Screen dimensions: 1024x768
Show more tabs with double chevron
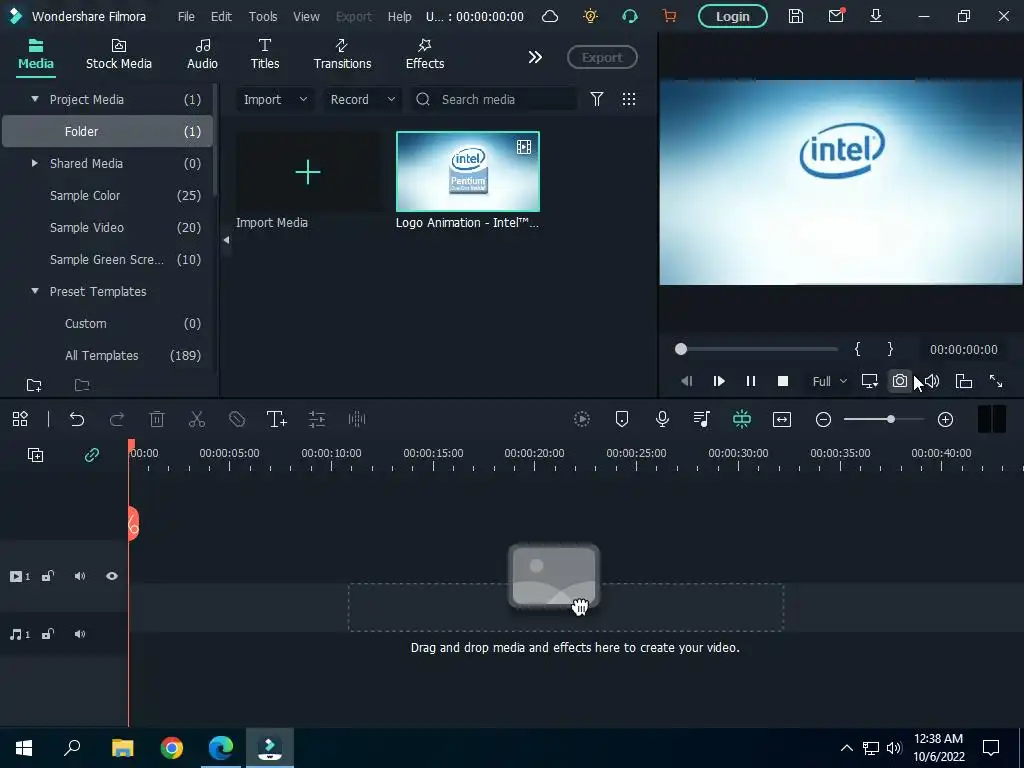535,57
